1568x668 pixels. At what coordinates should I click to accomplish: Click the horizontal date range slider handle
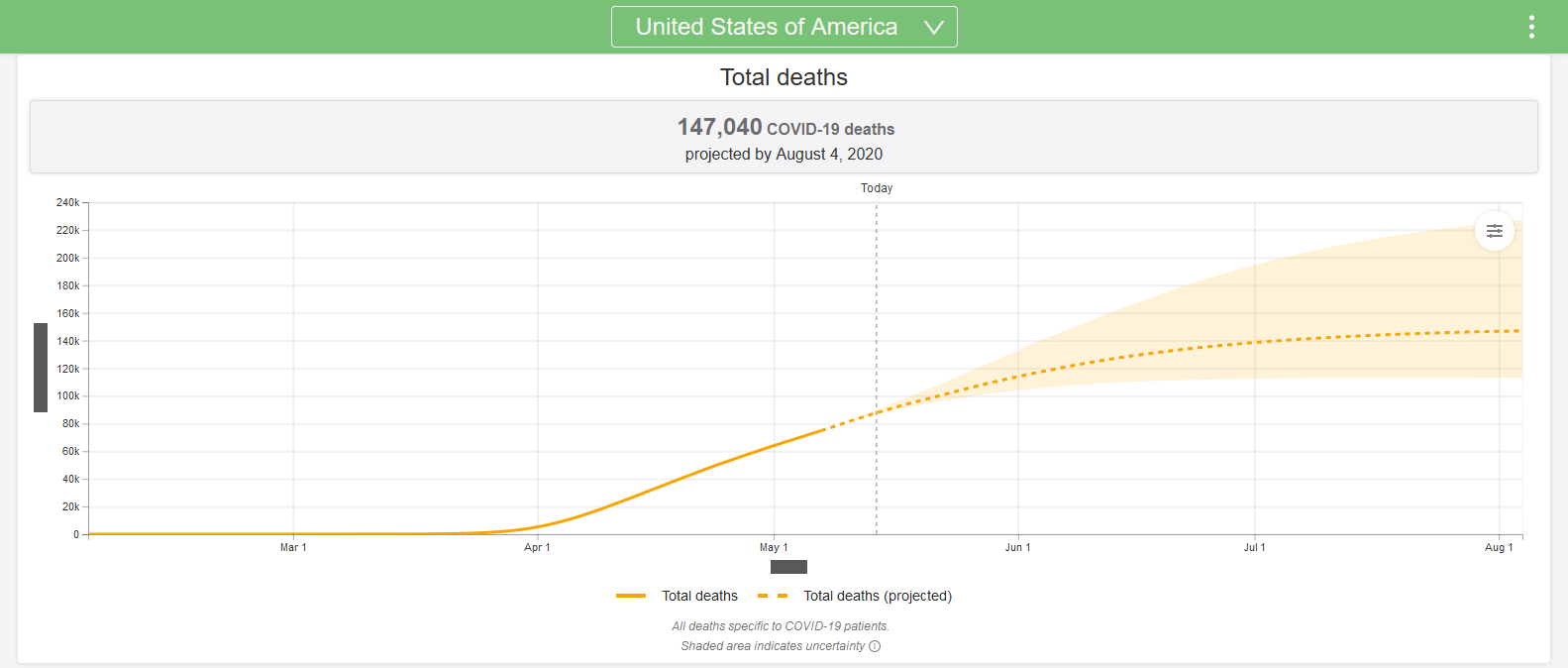(788, 567)
